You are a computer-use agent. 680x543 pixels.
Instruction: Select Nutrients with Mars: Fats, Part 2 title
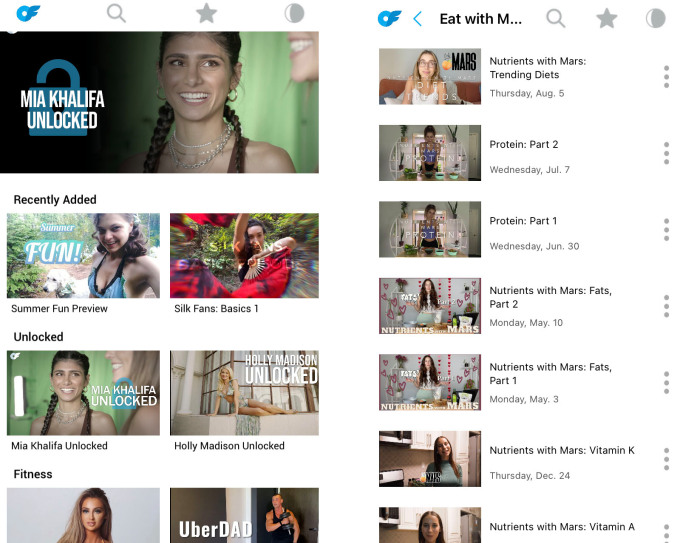point(550,297)
